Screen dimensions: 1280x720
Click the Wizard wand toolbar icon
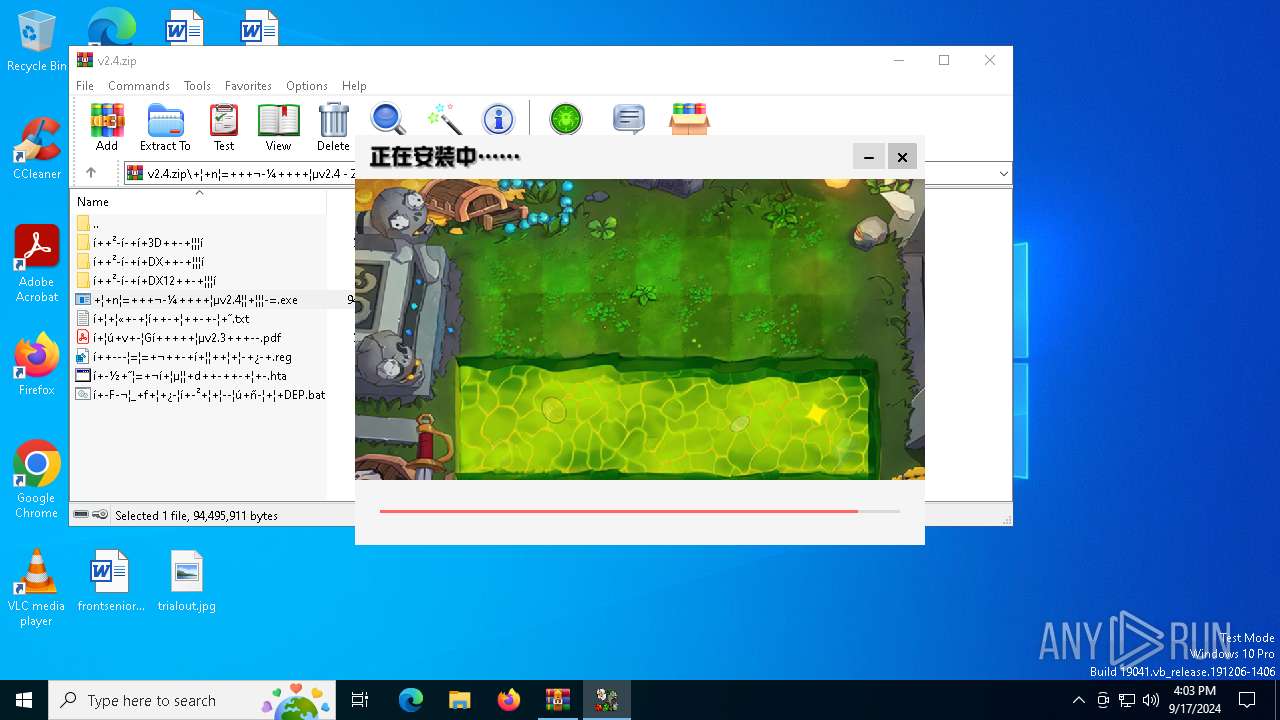pyautogui.click(x=443, y=119)
